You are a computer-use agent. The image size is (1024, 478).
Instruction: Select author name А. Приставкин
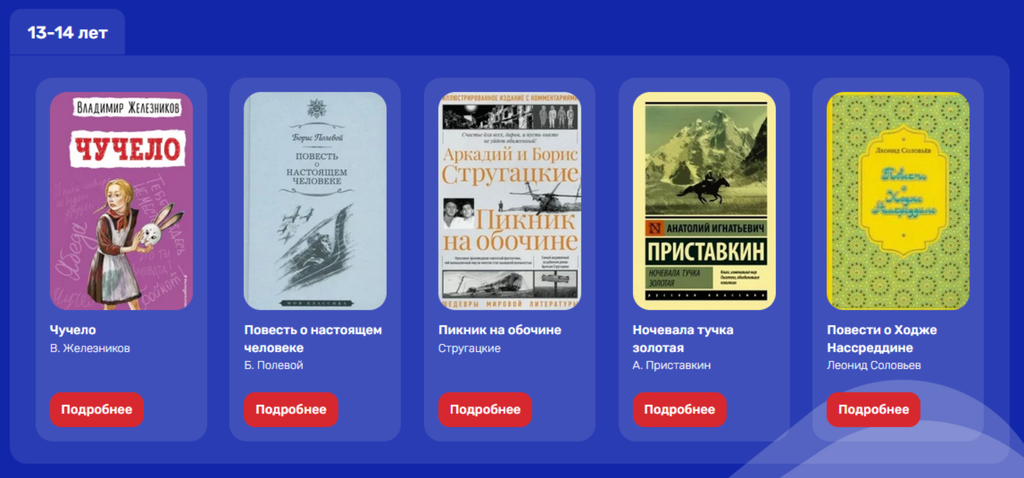pos(671,365)
